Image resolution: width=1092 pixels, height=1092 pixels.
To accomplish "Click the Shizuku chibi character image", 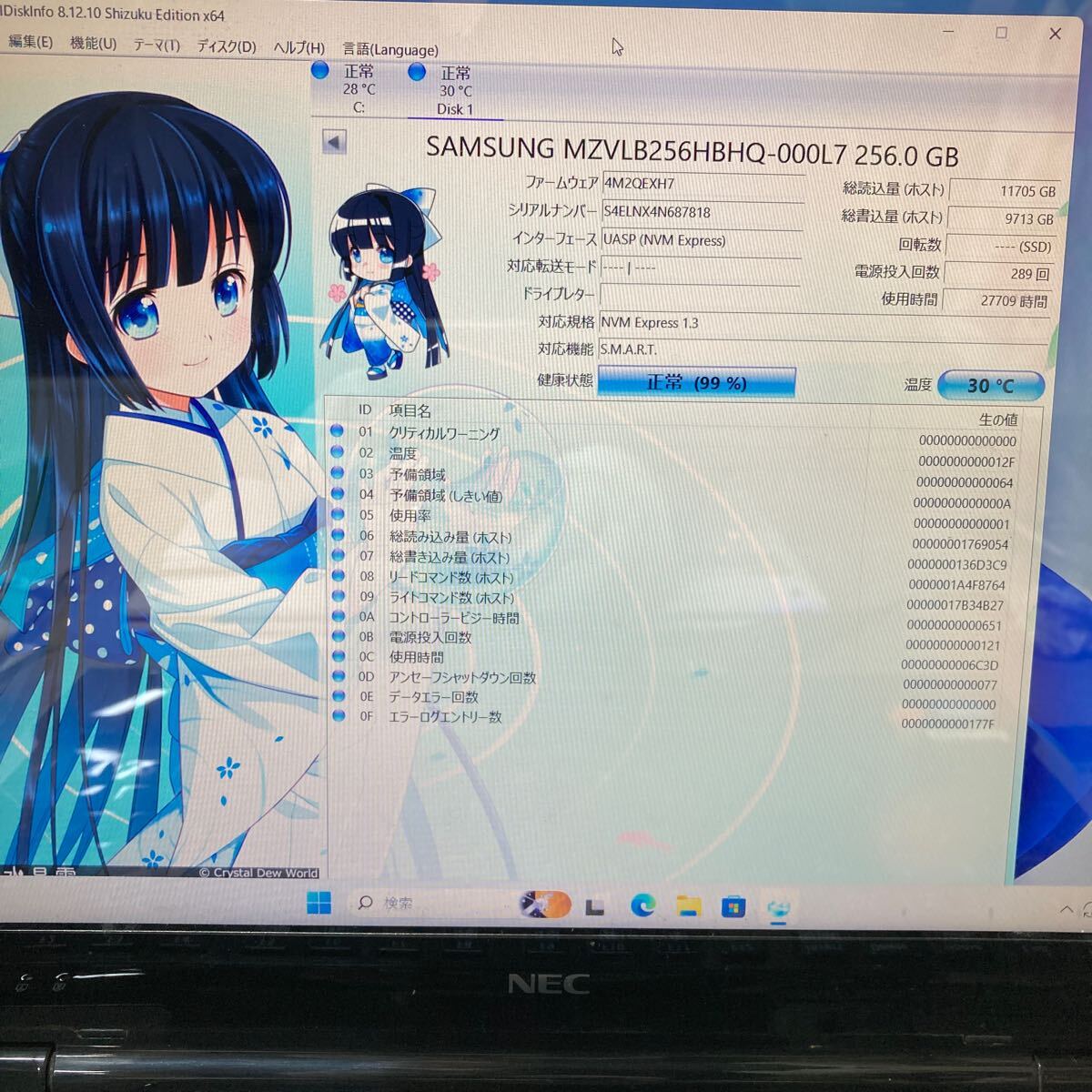I will (385, 282).
